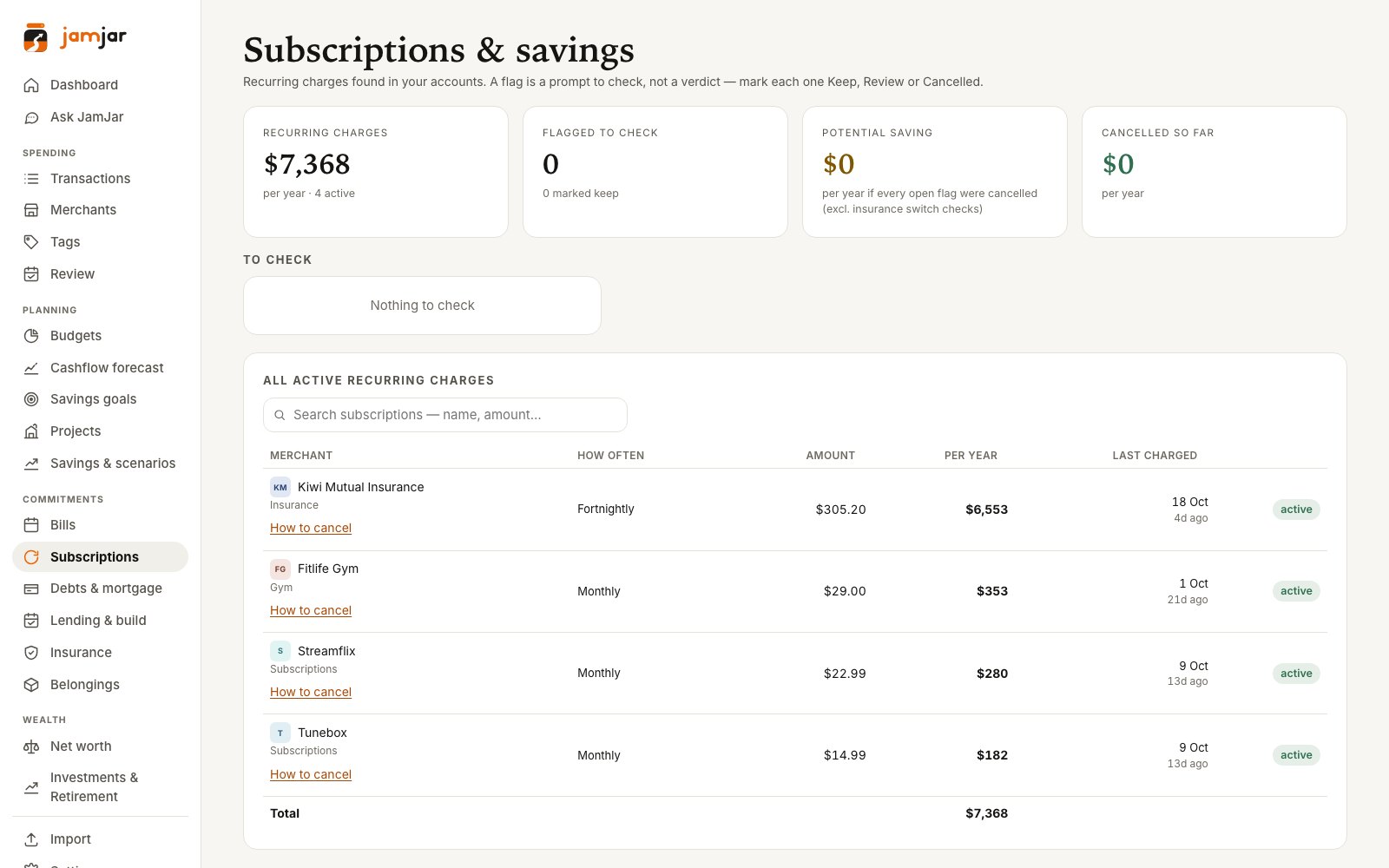Image resolution: width=1389 pixels, height=868 pixels.
Task: Click the active status badge for Tunebox
Action: (x=1296, y=755)
